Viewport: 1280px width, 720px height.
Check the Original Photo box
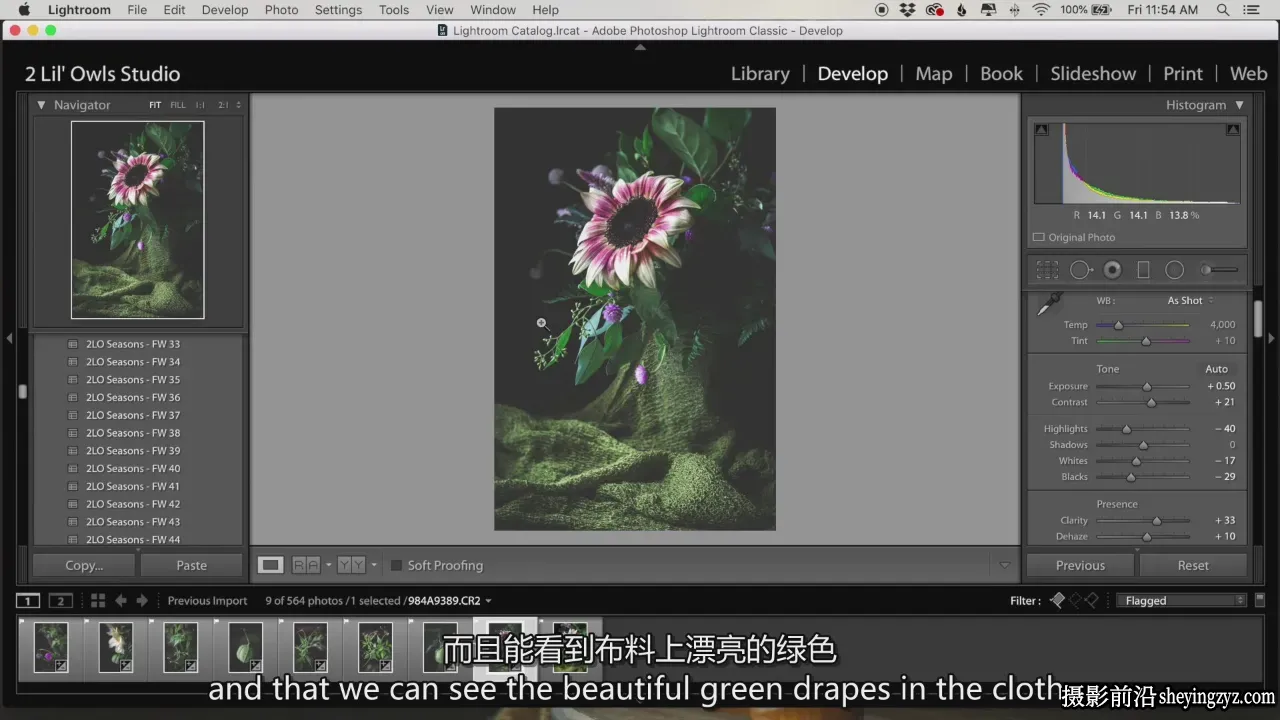(x=1039, y=237)
